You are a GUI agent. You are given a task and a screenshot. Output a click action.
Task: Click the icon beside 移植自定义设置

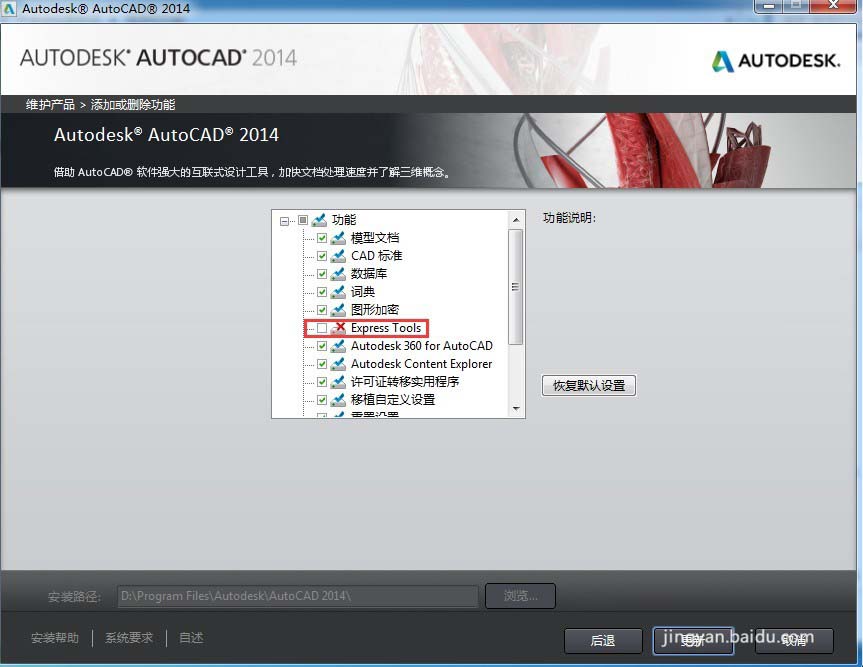[x=338, y=400]
